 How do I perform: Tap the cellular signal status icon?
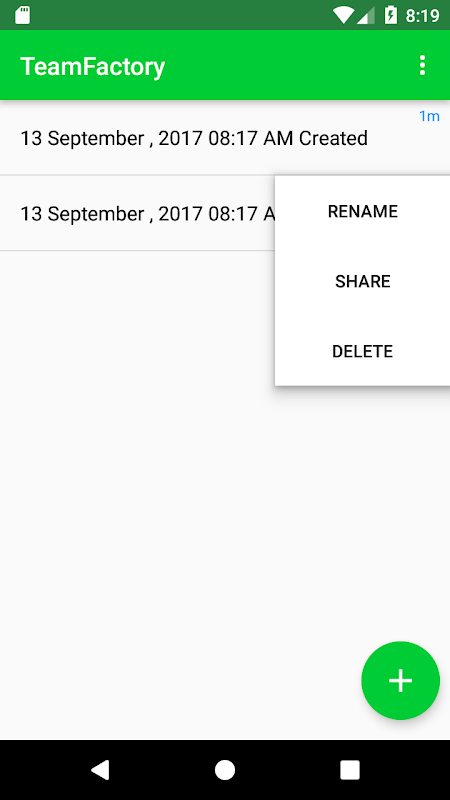365,15
